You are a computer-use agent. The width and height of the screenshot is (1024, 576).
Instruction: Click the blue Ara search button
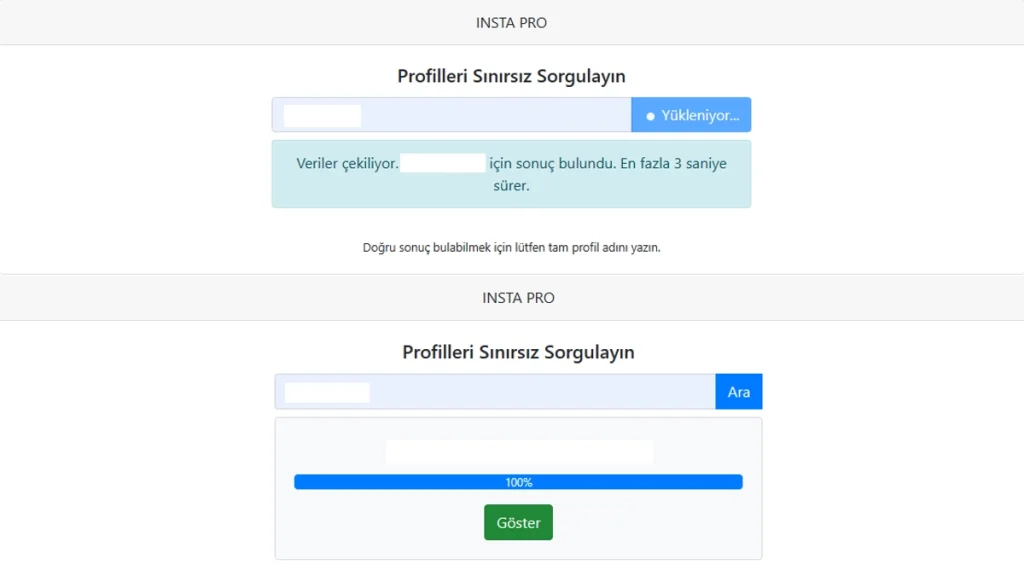(x=739, y=392)
